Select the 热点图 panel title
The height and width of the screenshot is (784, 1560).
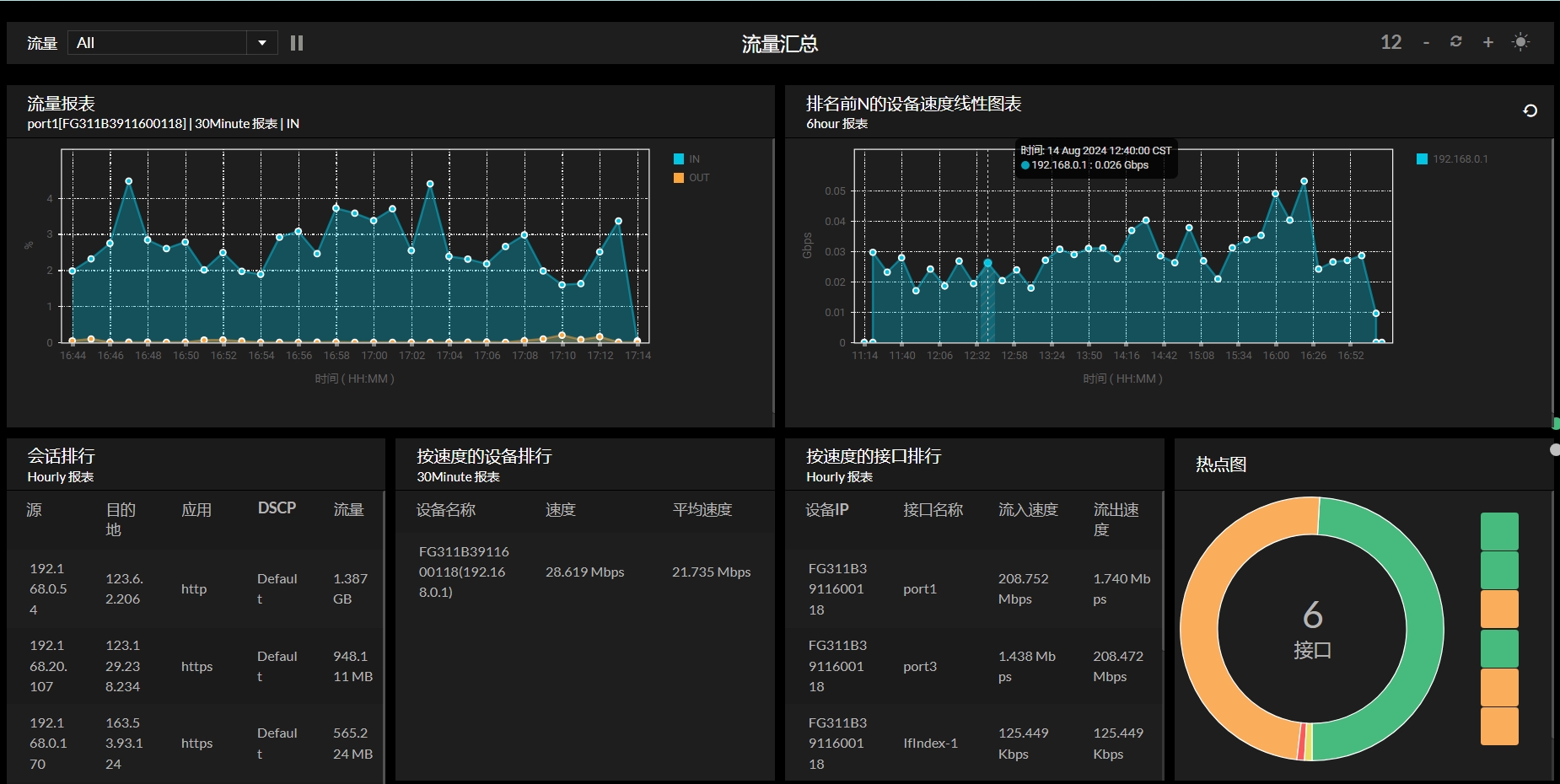1221,464
